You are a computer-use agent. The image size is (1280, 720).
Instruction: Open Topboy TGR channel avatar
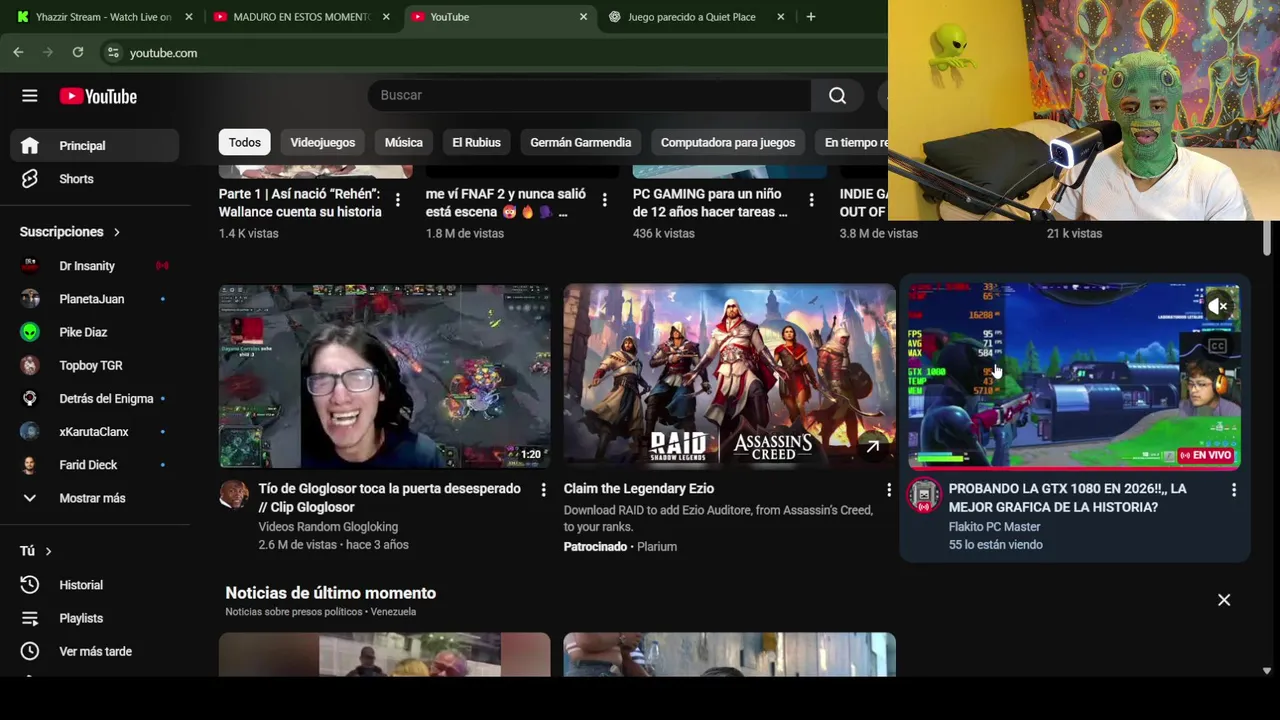tap(30, 365)
